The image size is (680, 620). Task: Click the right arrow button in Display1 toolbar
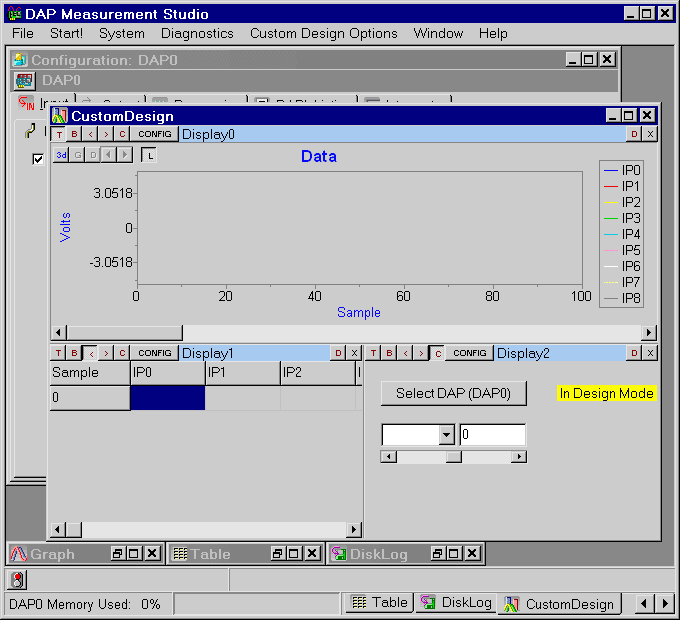(106, 353)
